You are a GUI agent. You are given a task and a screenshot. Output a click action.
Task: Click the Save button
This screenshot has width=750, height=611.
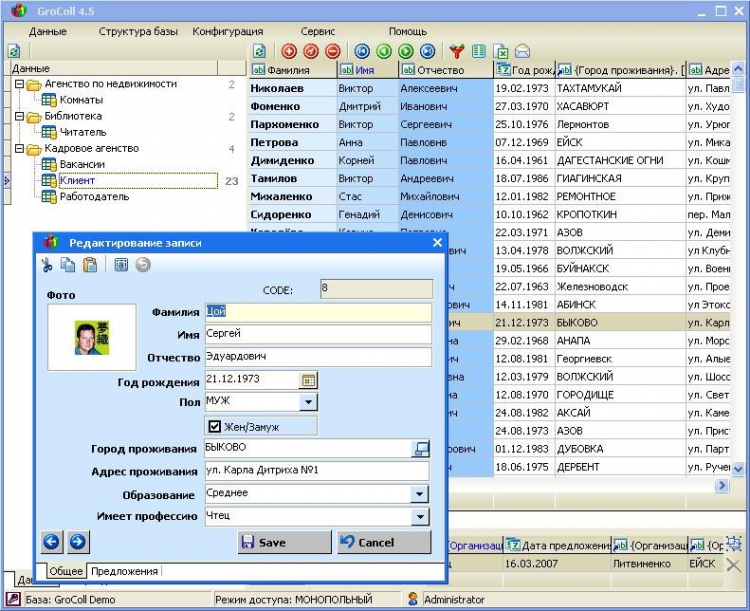tap(284, 542)
